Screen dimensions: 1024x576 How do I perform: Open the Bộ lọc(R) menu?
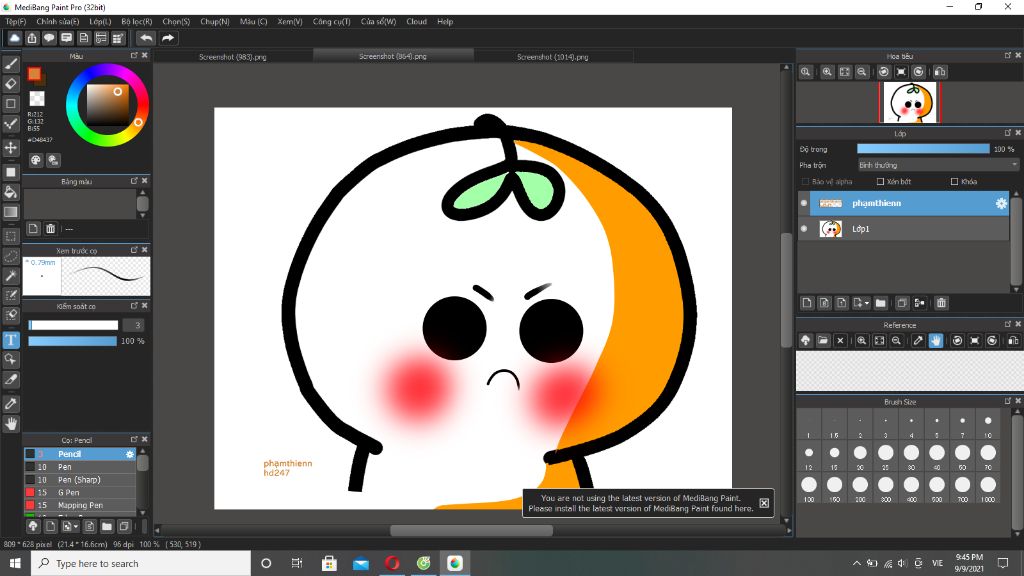(x=136, y=22)
